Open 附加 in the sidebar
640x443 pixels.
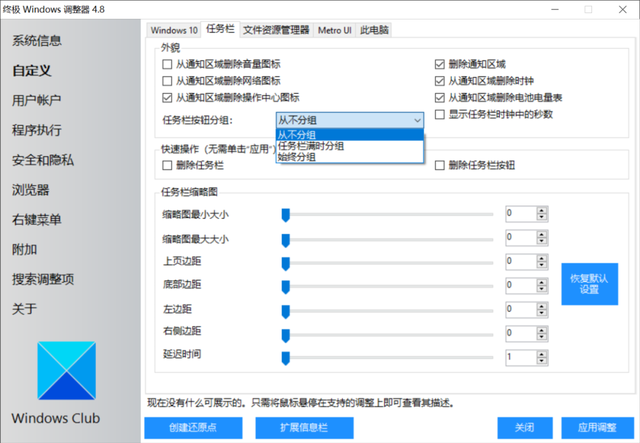[x=24, y=249]
